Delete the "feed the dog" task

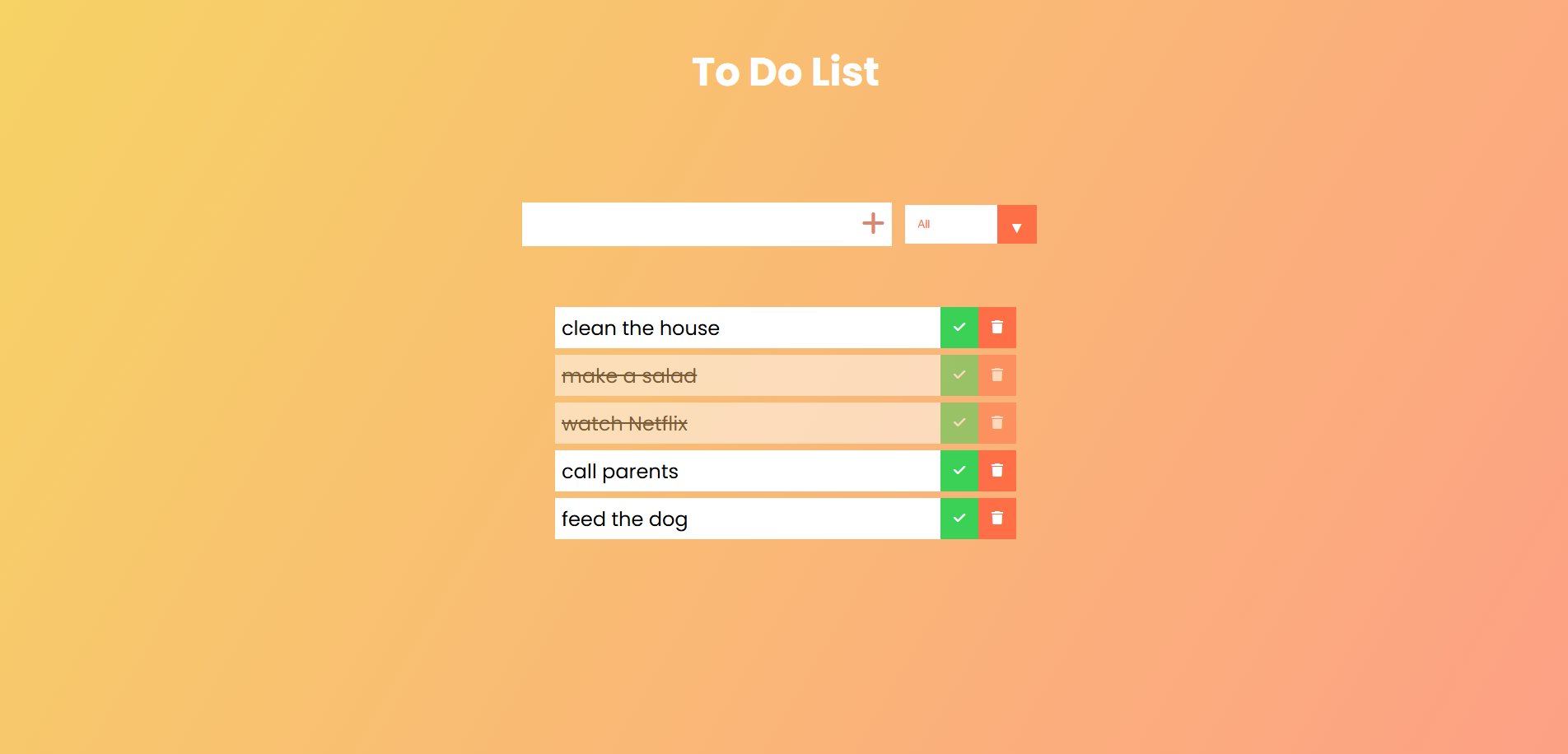(x=996, y=519)
